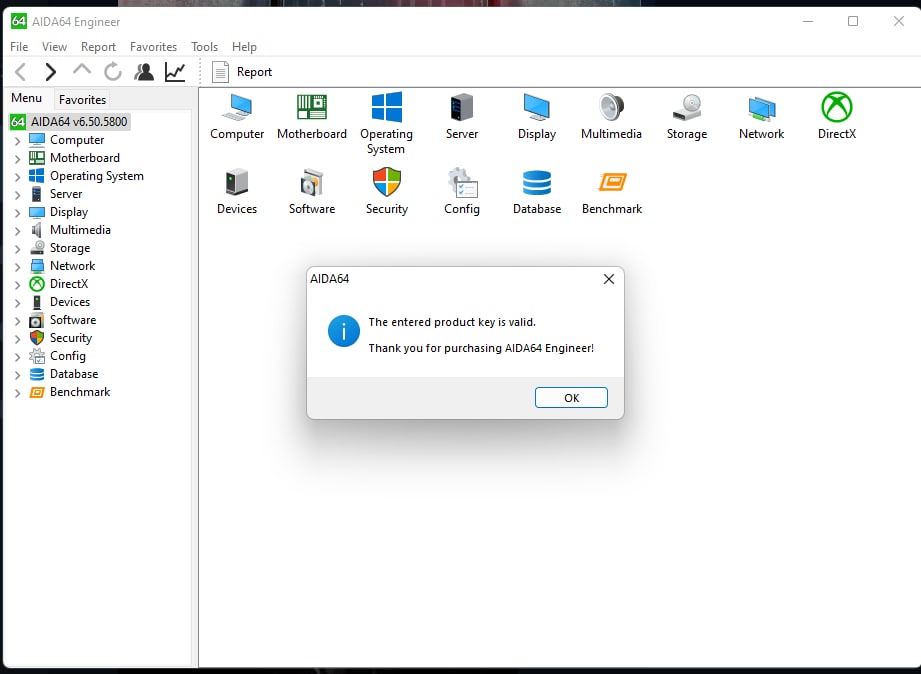
Task: Open the Software icon in main pane
Action: click(x=312, y=183)
